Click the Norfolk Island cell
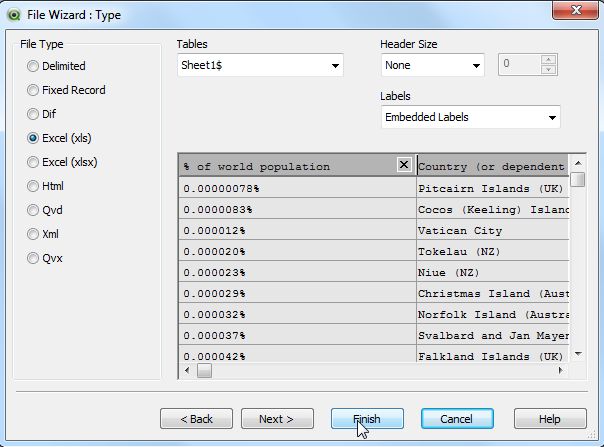The height and width of the screenshot is (447, 604). pos(493,314)
